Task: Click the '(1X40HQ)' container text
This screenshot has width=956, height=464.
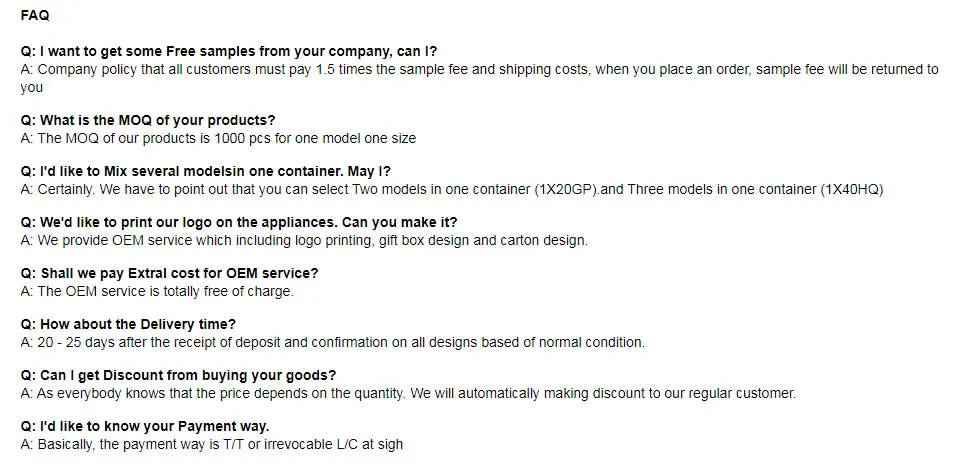Action: [x=851, y=189]
